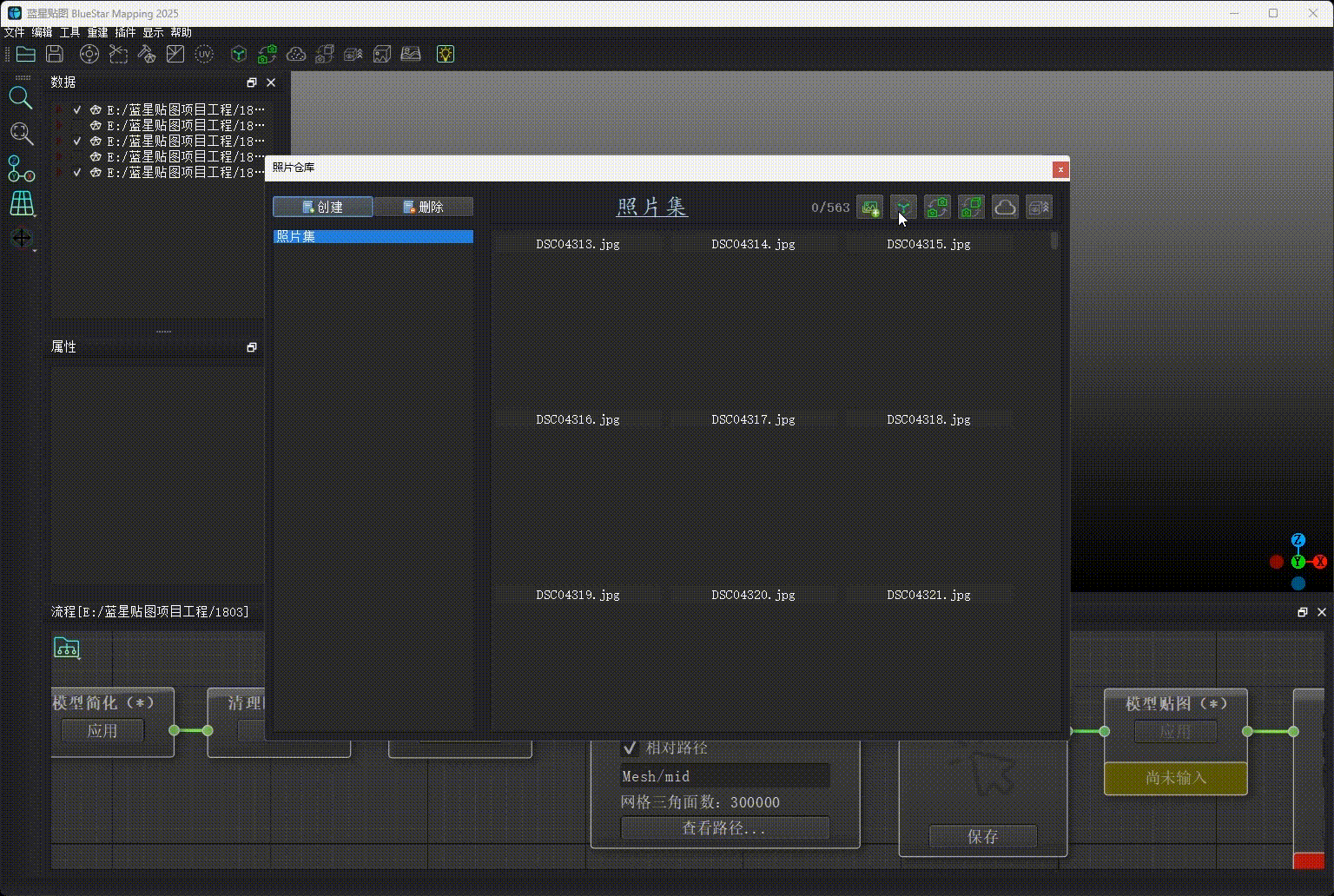Close the 照片仓库 dialog with red x
Viewport: 1334px width, 896px height.
[x=1060, y=169]
